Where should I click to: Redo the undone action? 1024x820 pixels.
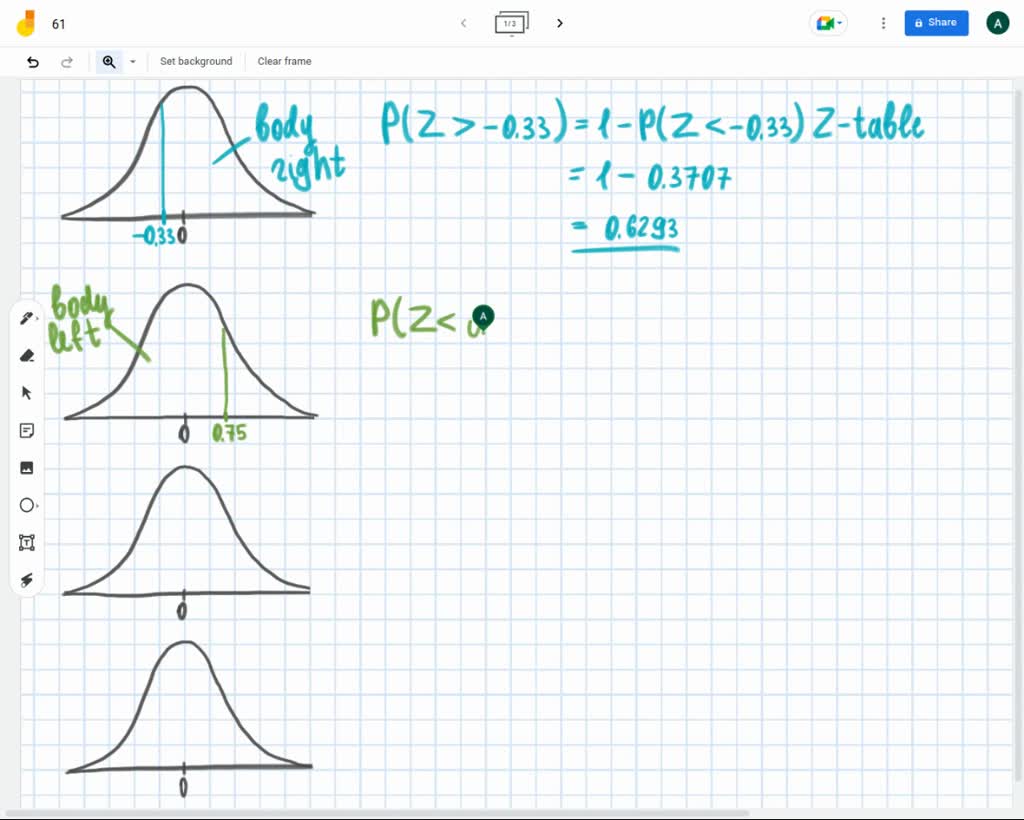(x=67, y=61)
